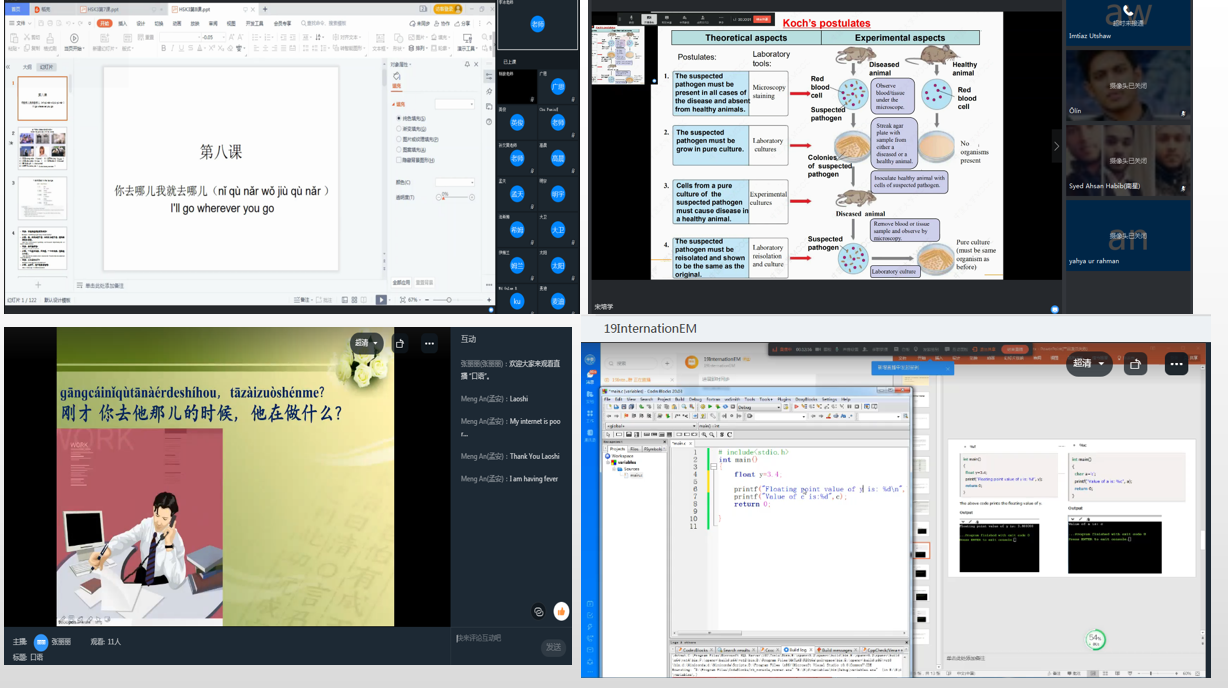
Task: Click the slideshow play icon in status bar
Action: [x=381, y=300]
